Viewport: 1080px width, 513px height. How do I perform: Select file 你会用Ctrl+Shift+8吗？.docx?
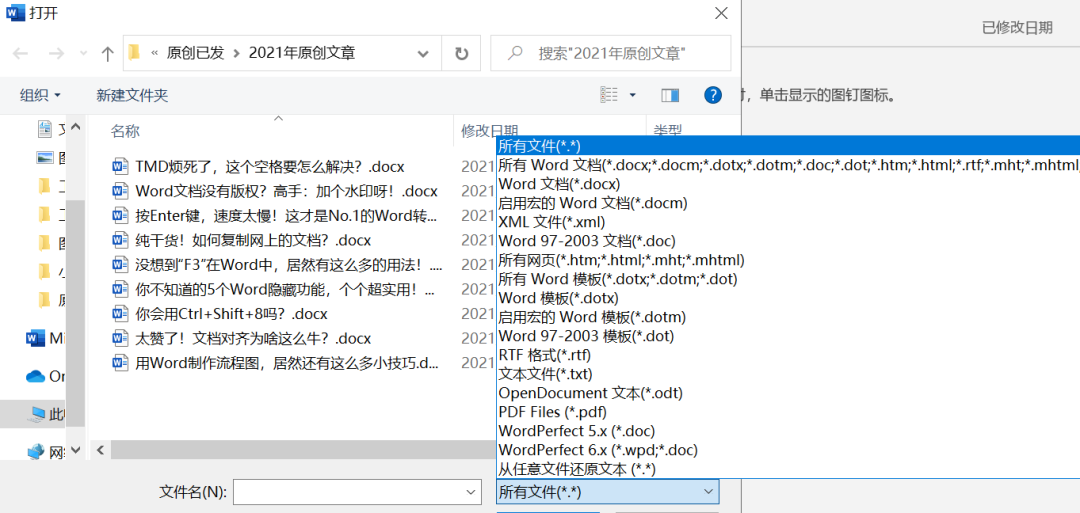click(231, 314)
